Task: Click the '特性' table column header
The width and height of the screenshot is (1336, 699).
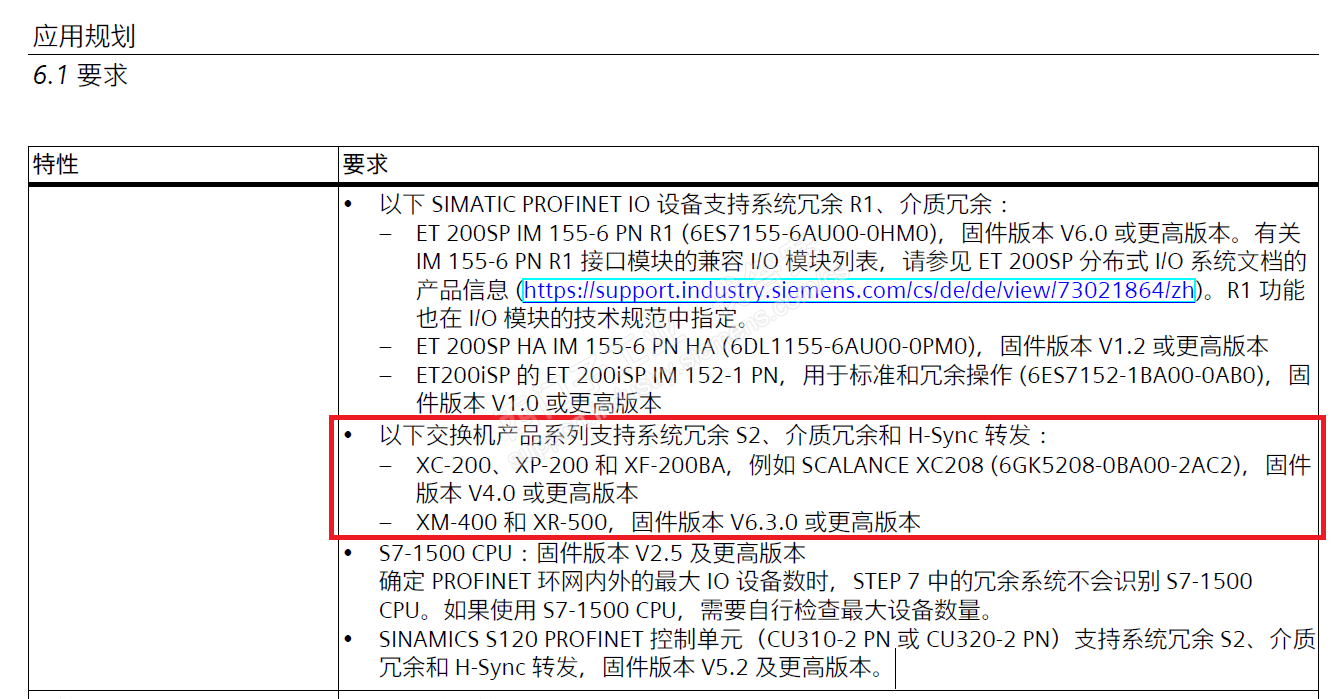Action: (x=56, y=164)
